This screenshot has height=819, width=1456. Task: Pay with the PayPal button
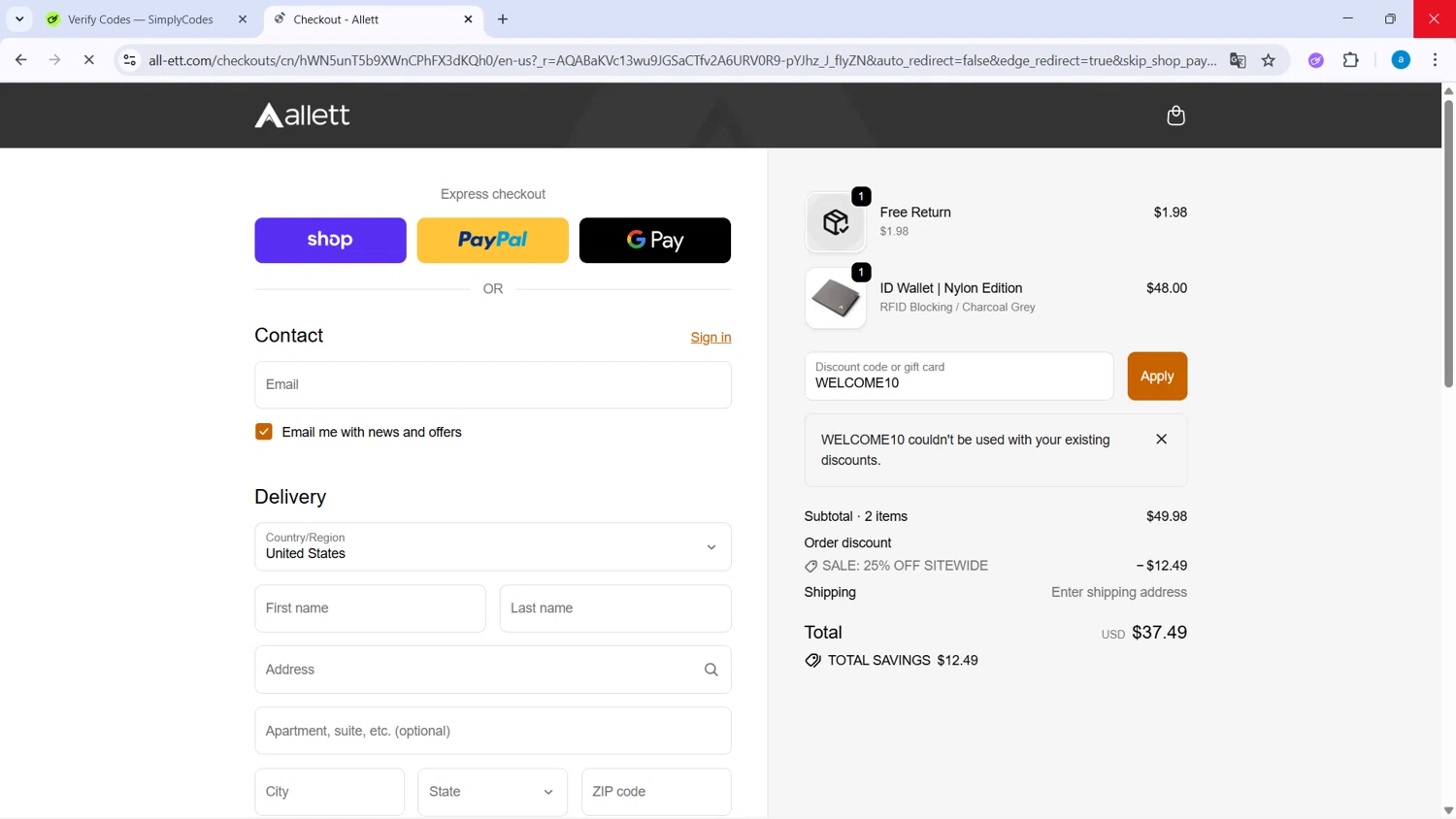pyautogui.click(x=493, y=241)
